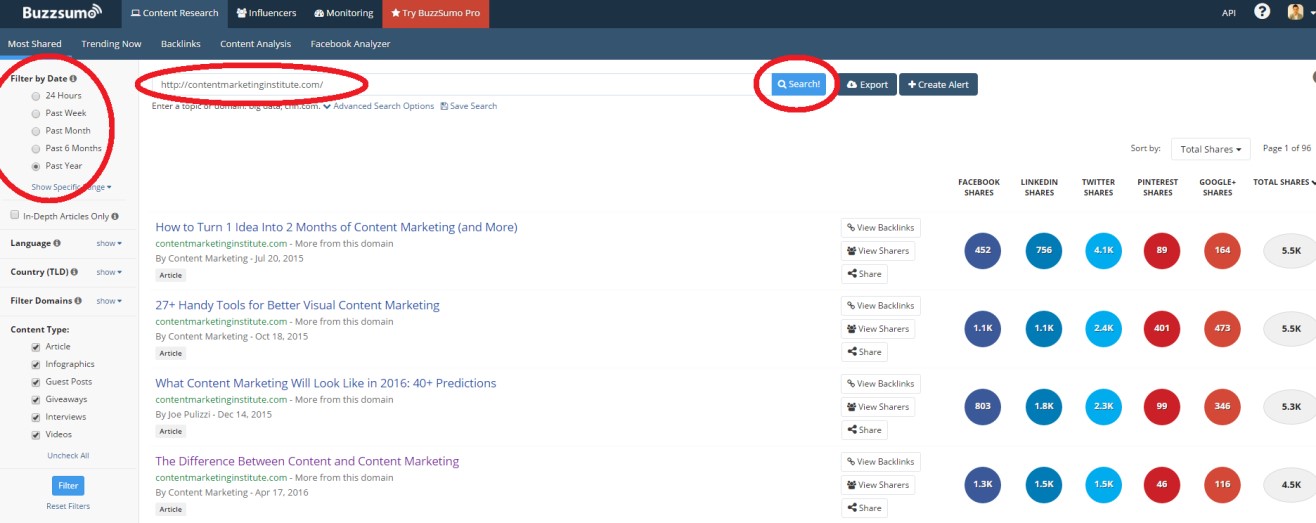Click Google+ shares bubble showing 164
This screenshot has height=523, width=1316.
click(x=1223, y=250)
